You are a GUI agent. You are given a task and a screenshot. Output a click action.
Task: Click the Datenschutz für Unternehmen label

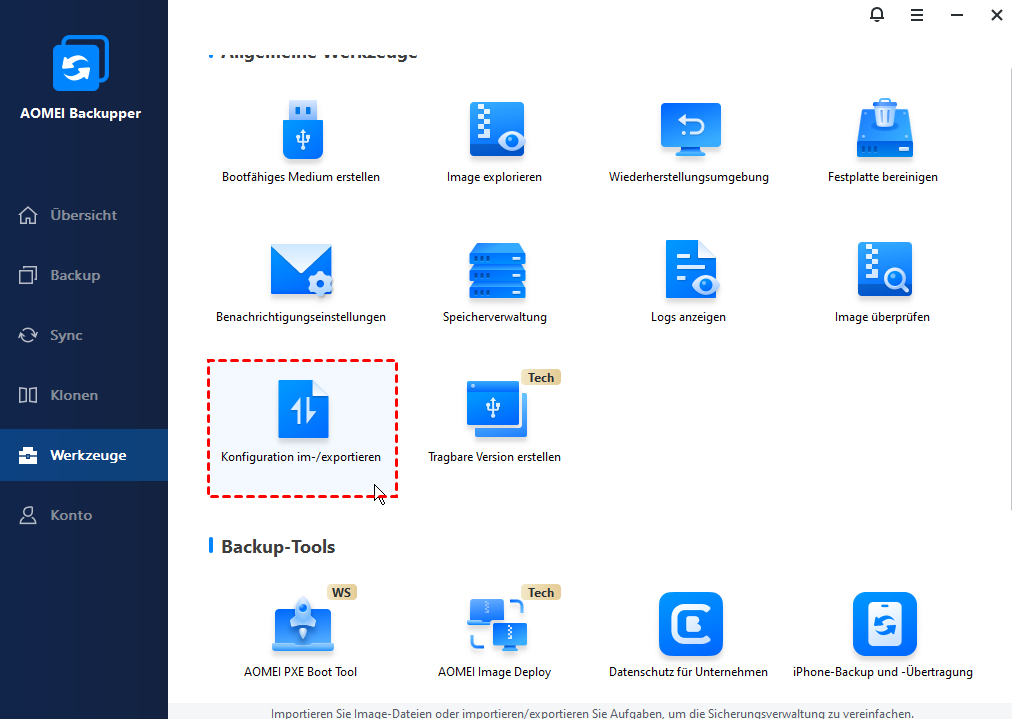tap(689, 672)
